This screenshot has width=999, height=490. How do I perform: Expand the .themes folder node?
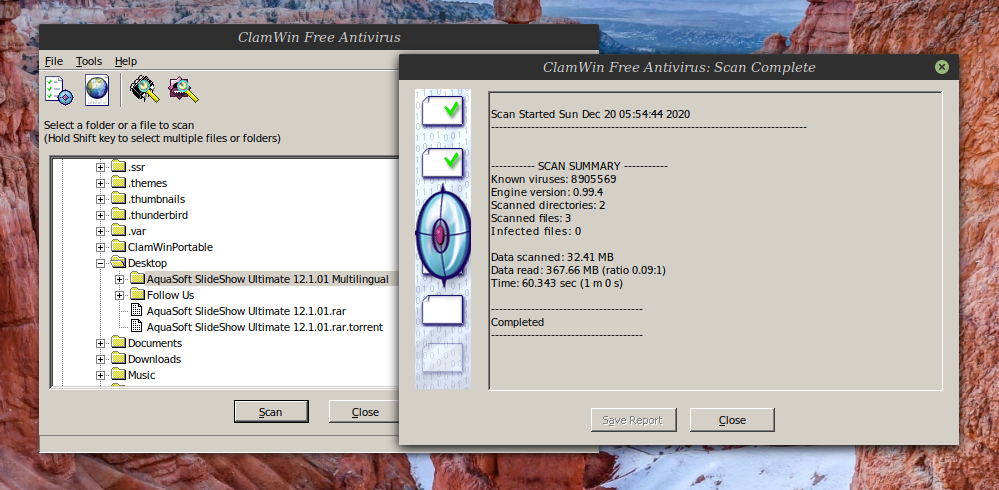(101, 184)
